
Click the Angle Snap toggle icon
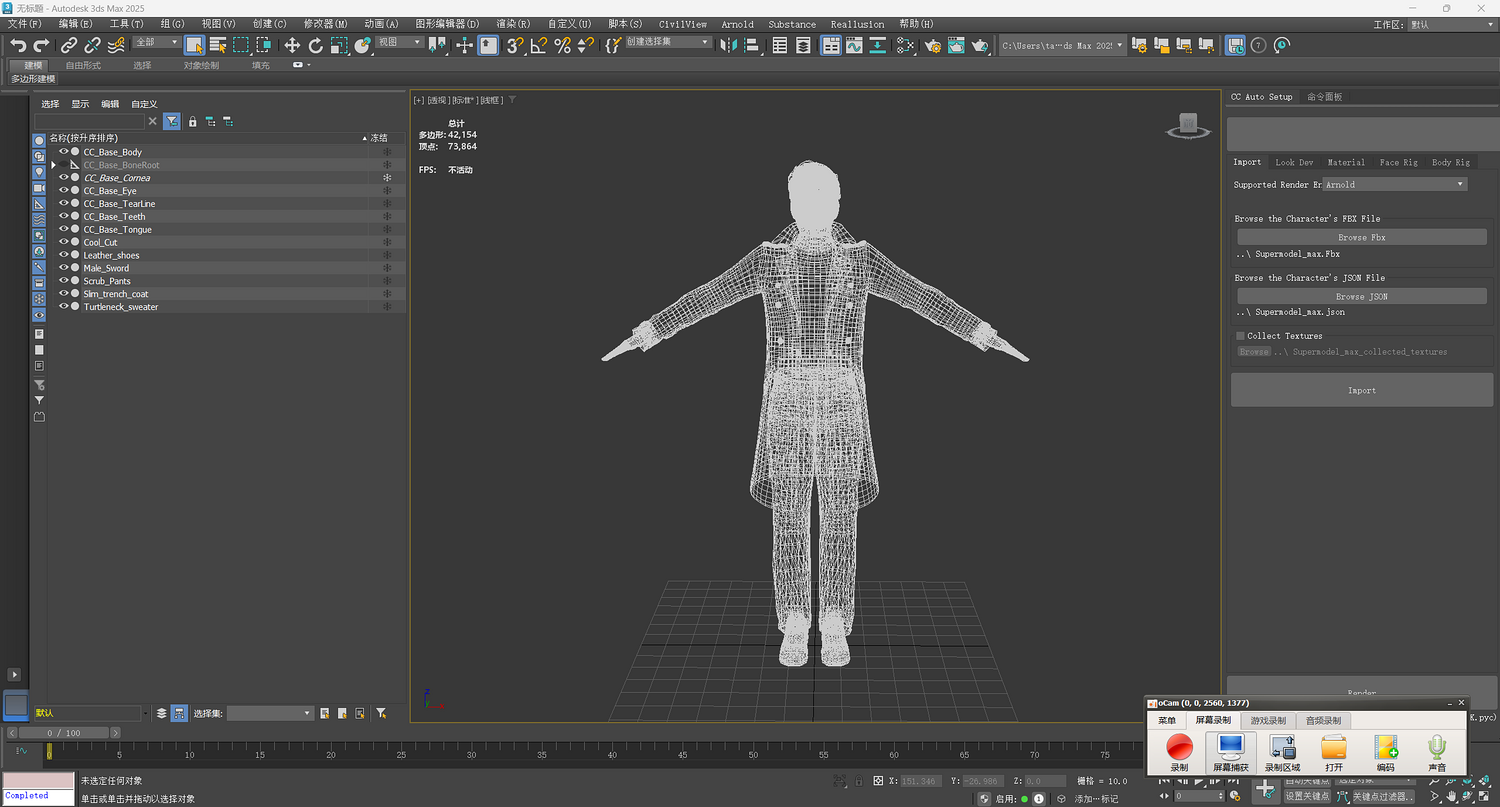tap(539, 45)
